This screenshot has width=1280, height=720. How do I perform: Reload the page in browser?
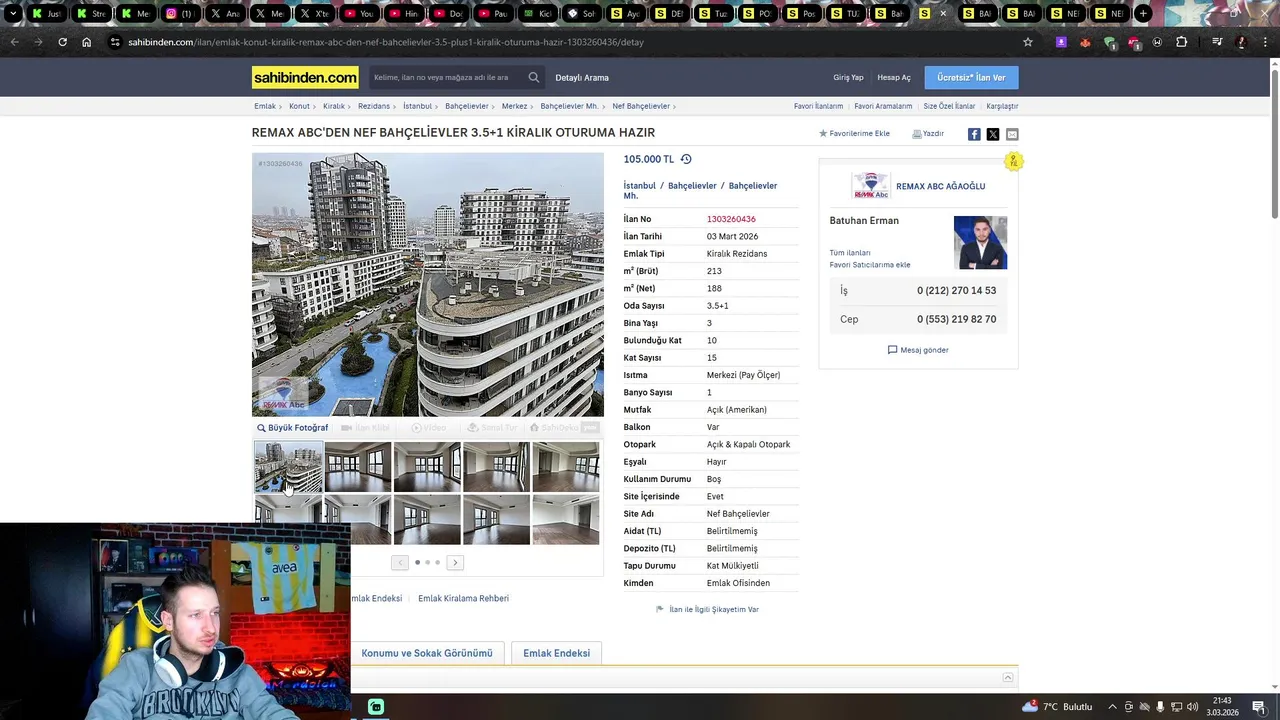point(62,42)
